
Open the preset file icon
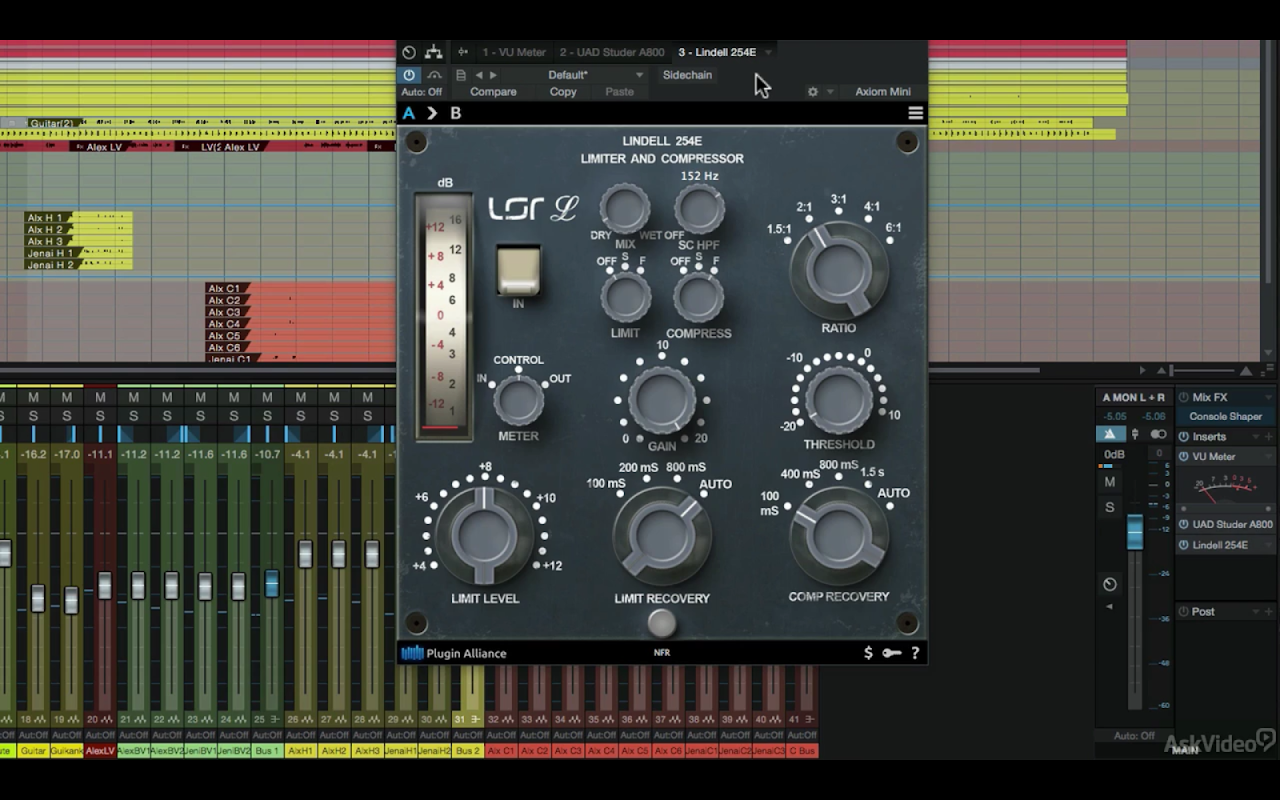coord(461,75)
